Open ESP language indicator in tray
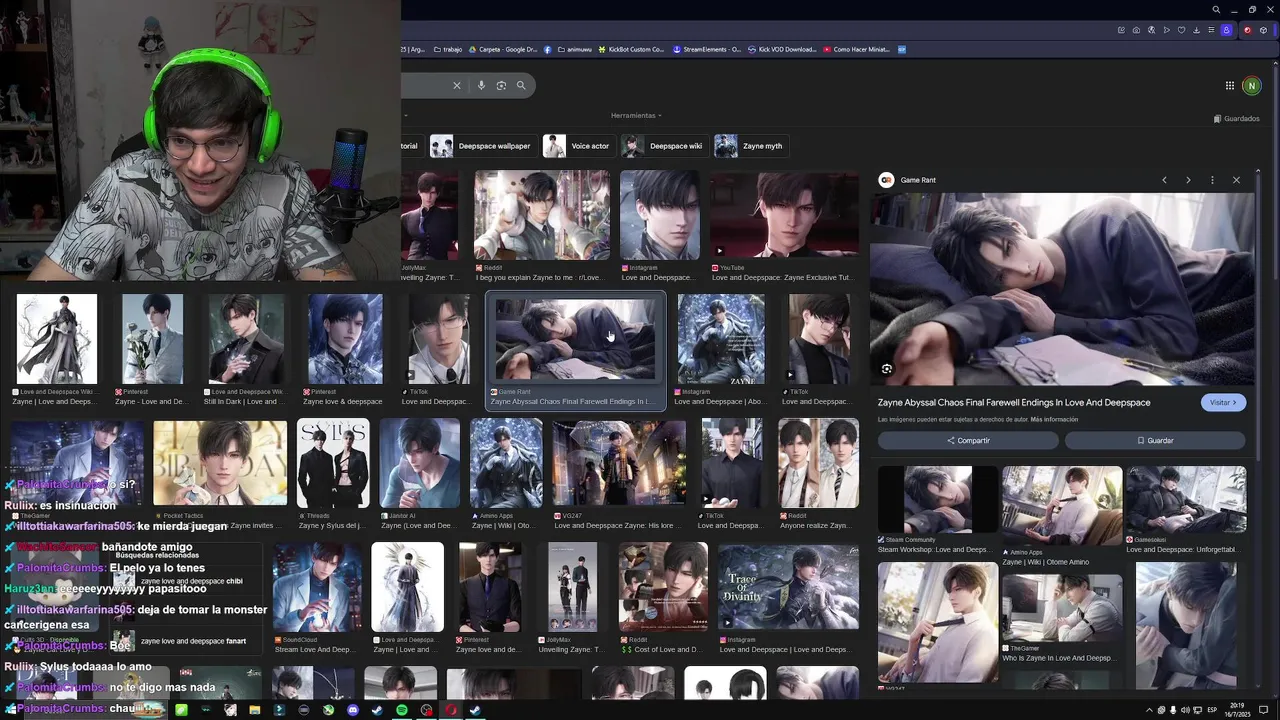1280x720 pixels. click(1212, 710)
